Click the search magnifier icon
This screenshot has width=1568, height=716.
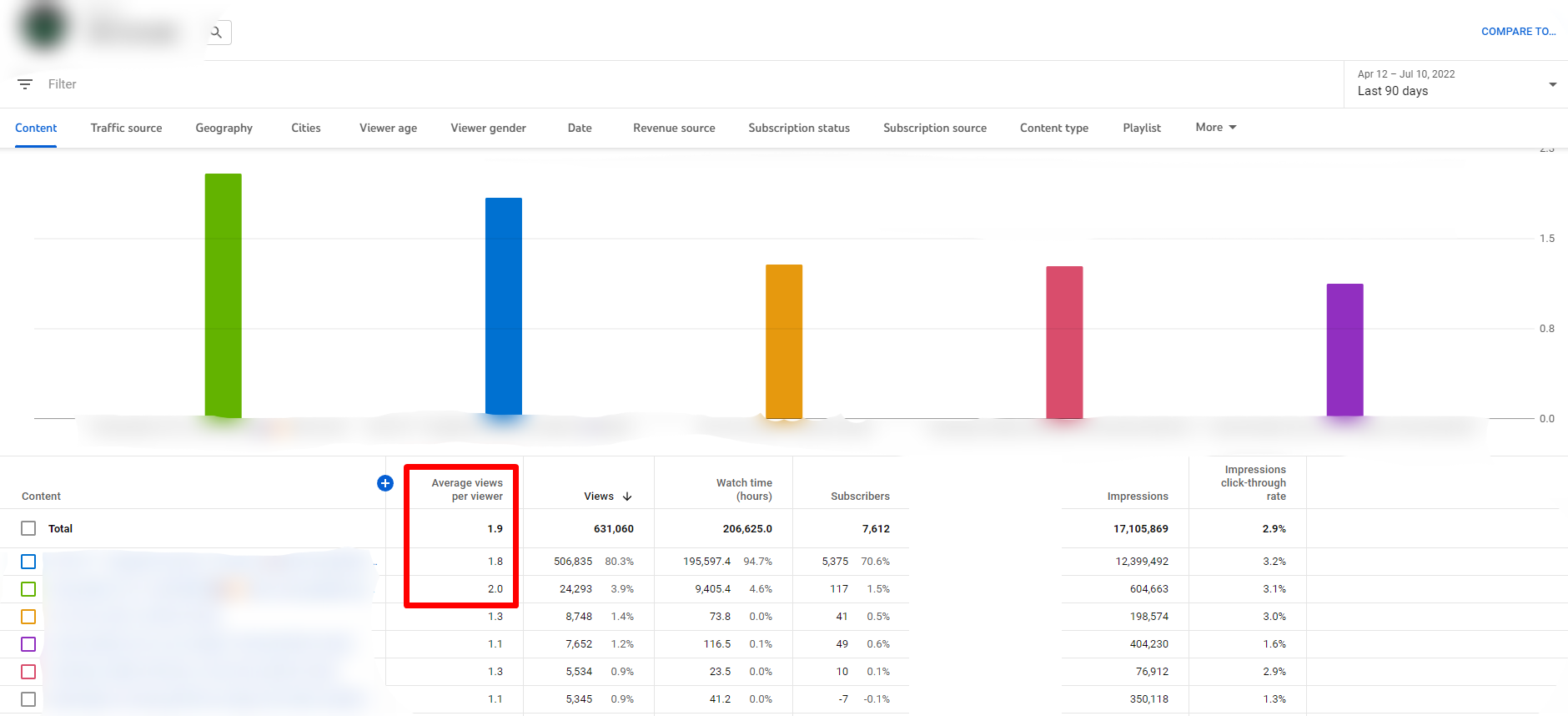pyautogui.click(x=217, y=33)
